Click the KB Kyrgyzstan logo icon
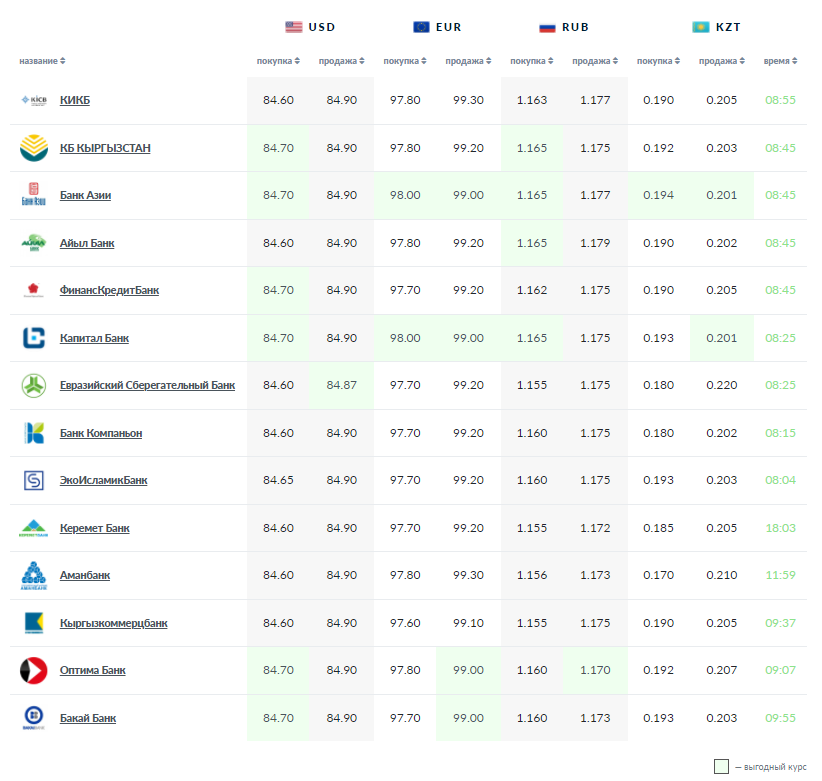The height and width of the screenshot is (781, 822). (x=33, y=148)
